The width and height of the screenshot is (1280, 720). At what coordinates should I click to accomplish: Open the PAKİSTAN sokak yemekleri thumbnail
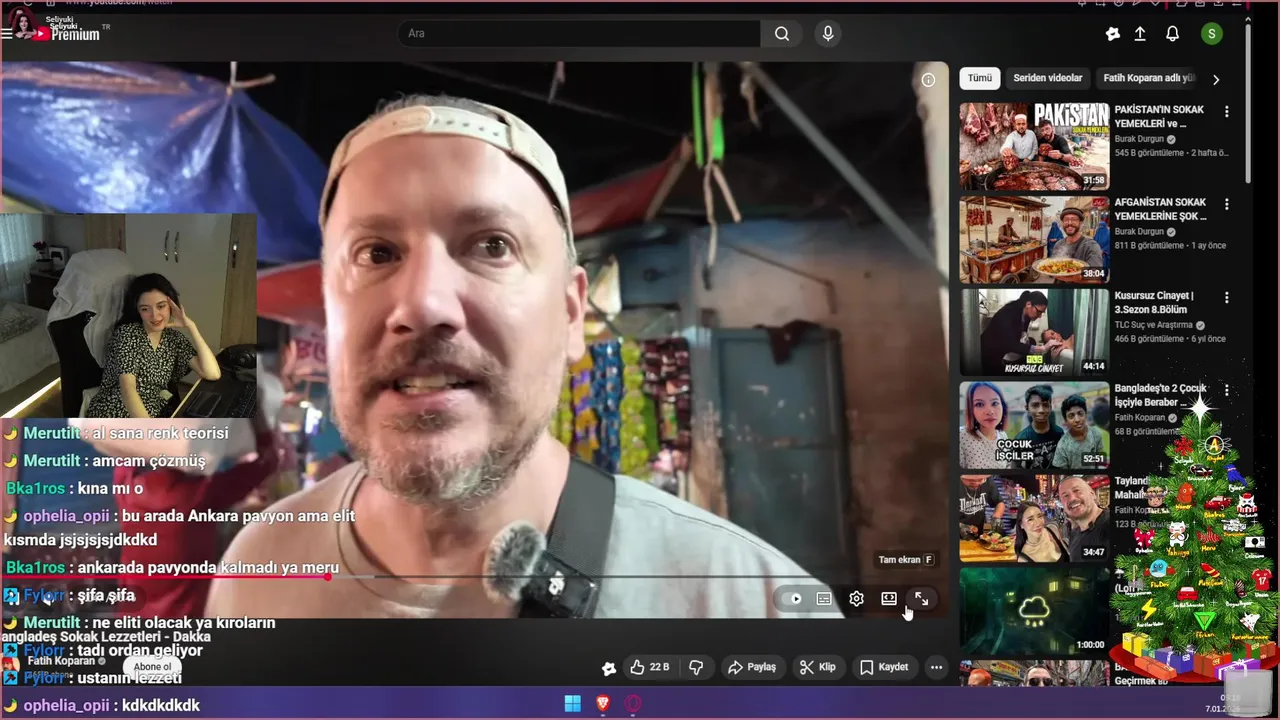pyautogui.click(x=1034, y=146)
